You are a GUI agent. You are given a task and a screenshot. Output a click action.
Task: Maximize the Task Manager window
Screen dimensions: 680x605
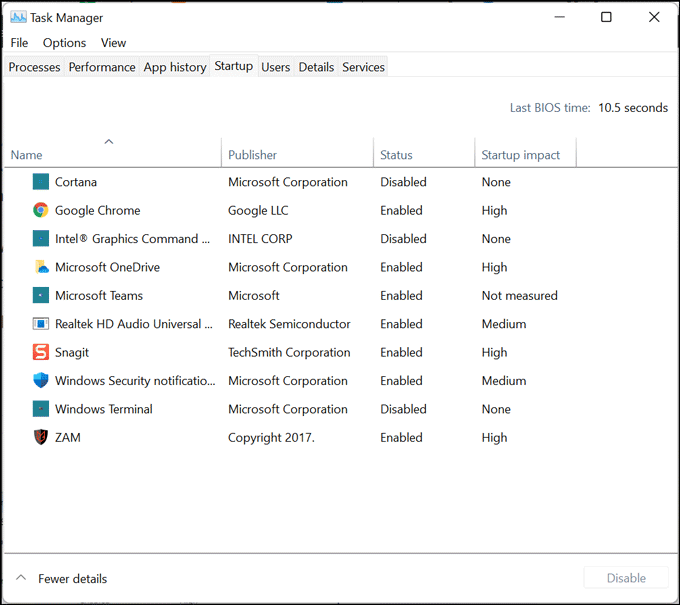coord(606,17)
